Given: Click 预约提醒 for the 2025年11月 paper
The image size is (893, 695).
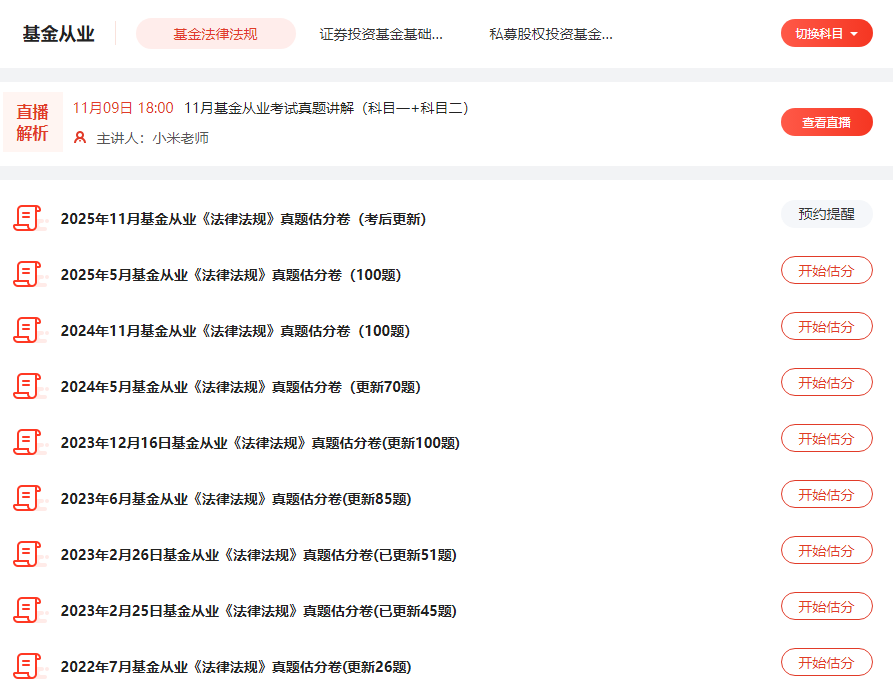Looking at the screenshot, I should tap(826, 214).
